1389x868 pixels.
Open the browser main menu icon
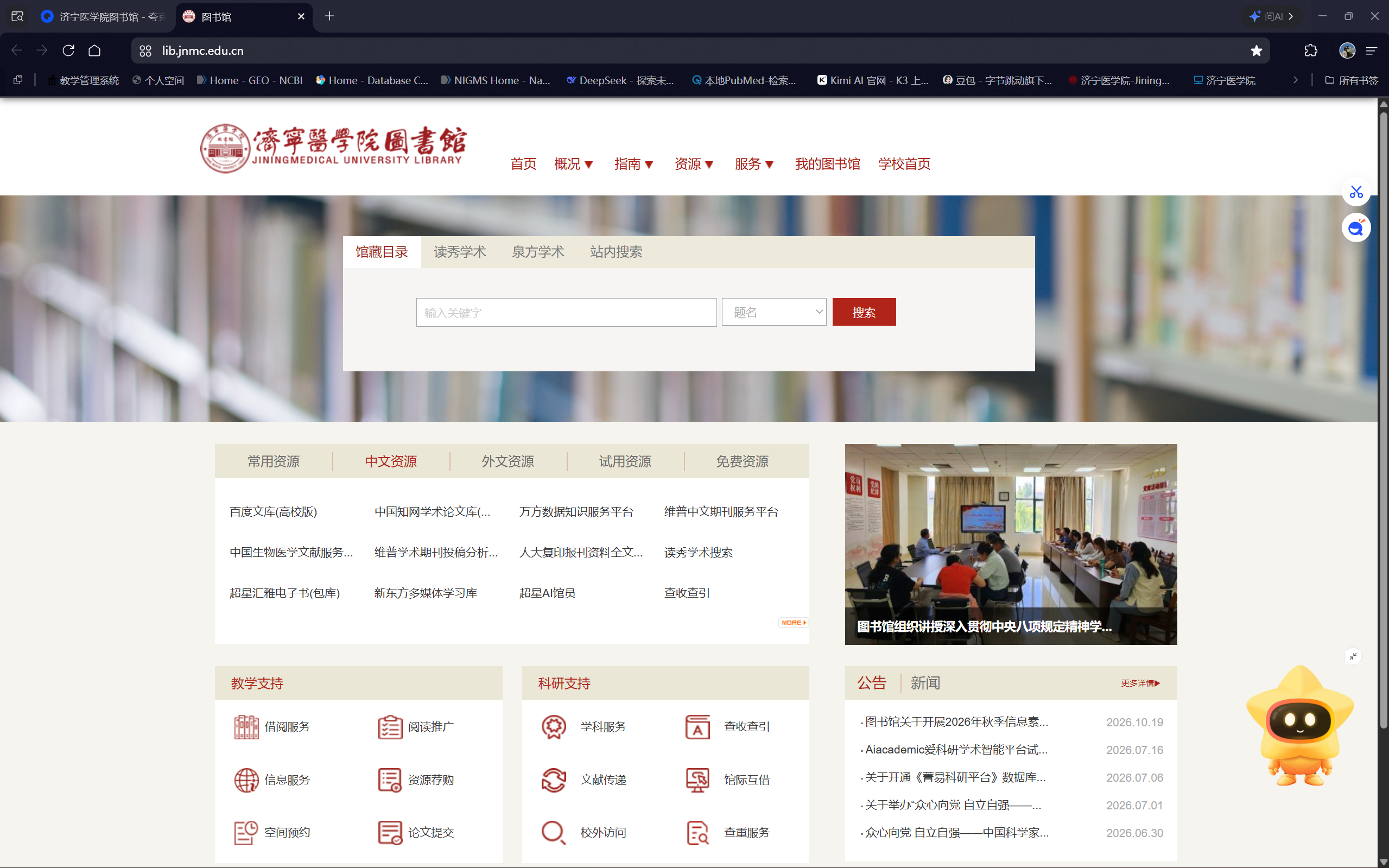[1372, 50]
